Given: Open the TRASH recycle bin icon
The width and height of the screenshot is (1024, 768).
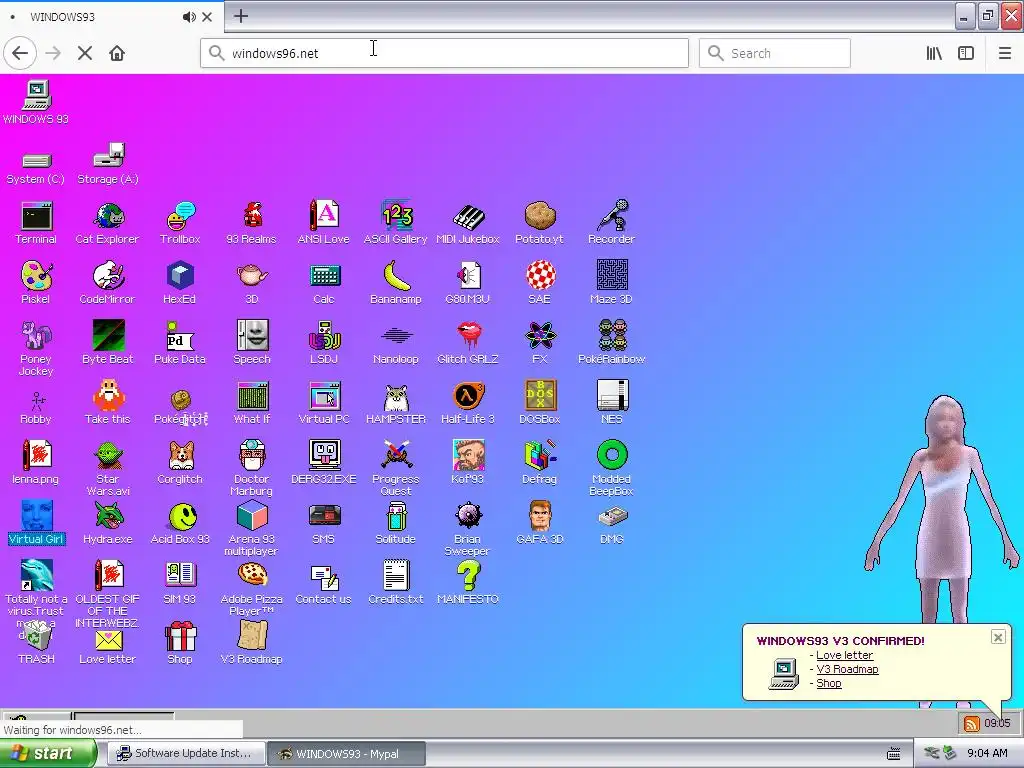Looking at the screenshot, I should click(x=36, y=643).
